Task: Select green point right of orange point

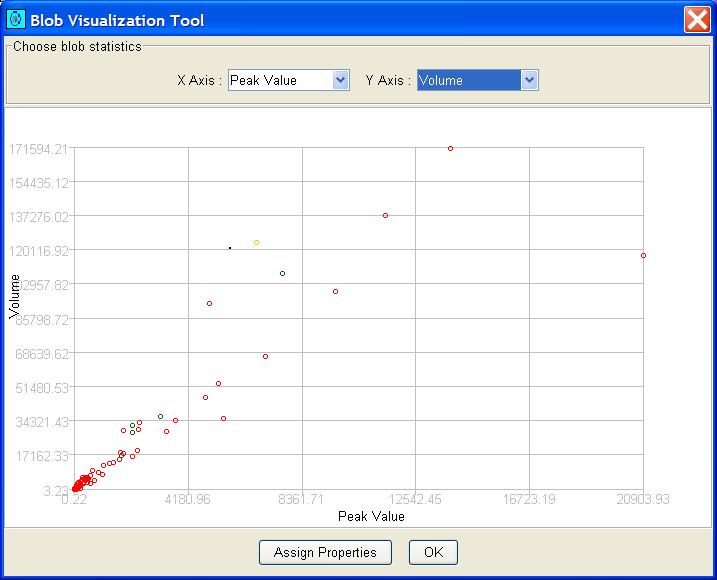Action: 282,273
